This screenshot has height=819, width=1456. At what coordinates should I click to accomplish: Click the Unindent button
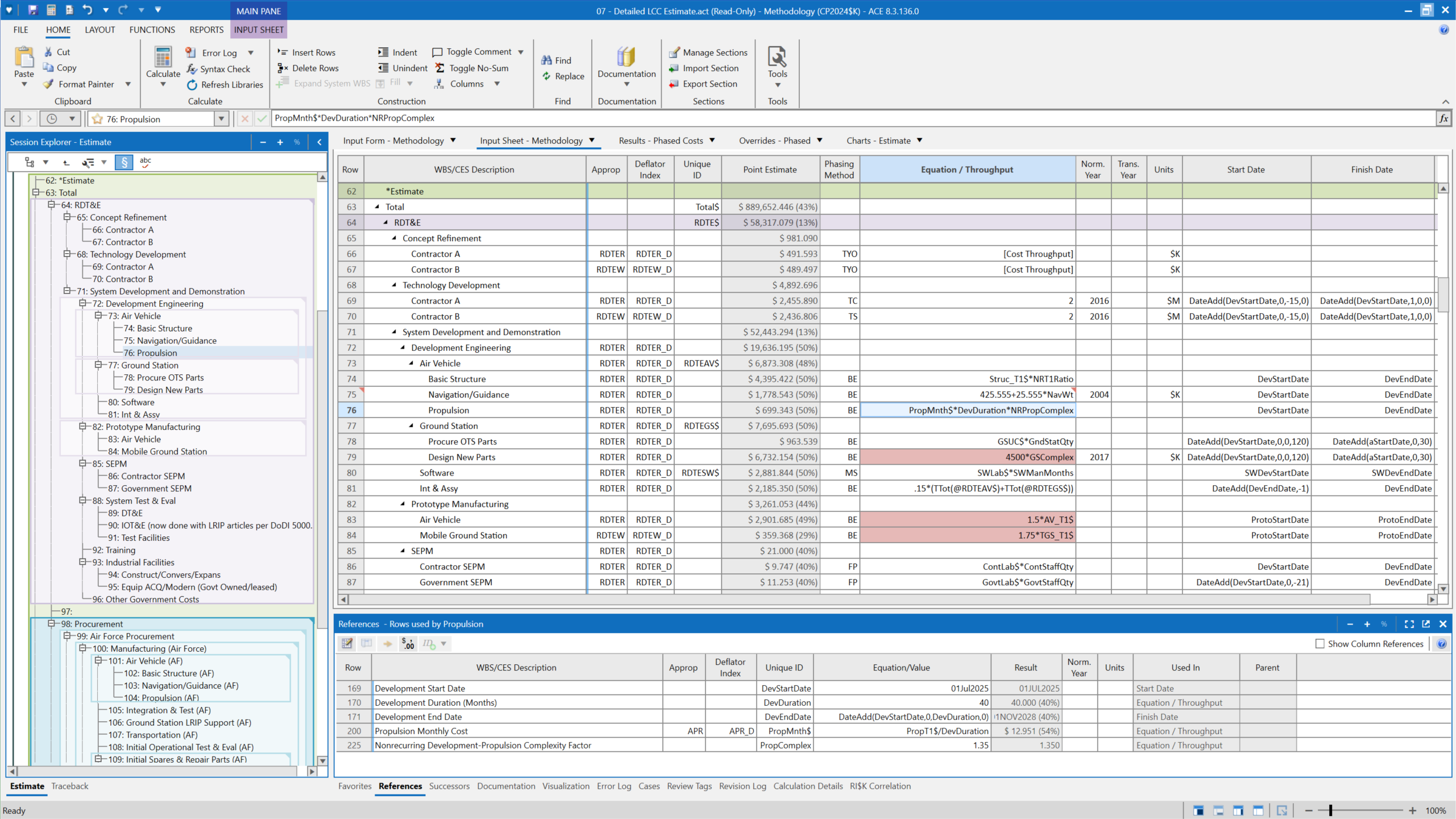[x=403, y=68]
